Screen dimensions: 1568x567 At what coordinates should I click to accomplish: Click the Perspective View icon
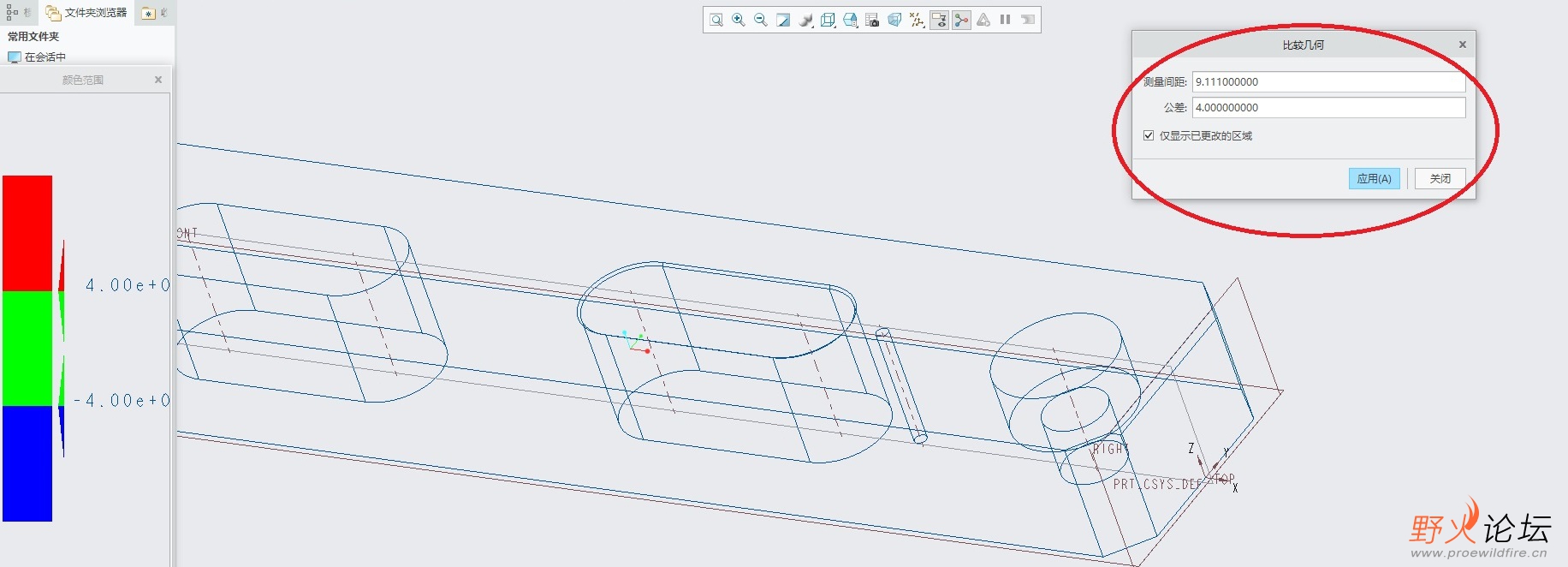(x=894, y=20)
